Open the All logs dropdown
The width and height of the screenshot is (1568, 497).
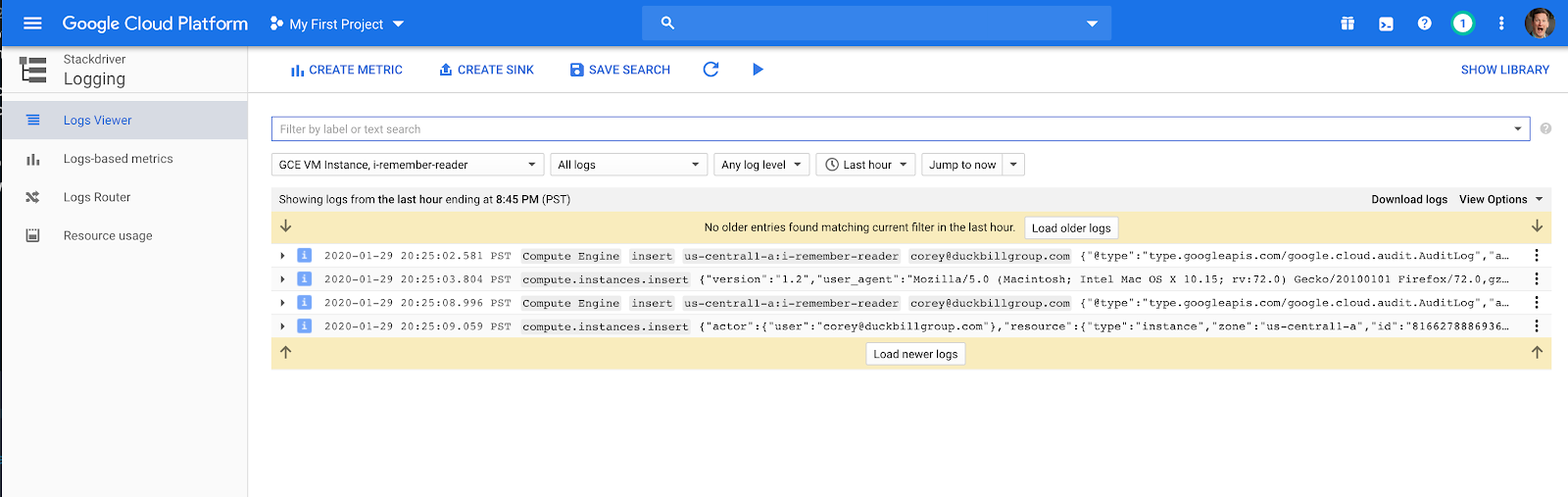(628, 165)
